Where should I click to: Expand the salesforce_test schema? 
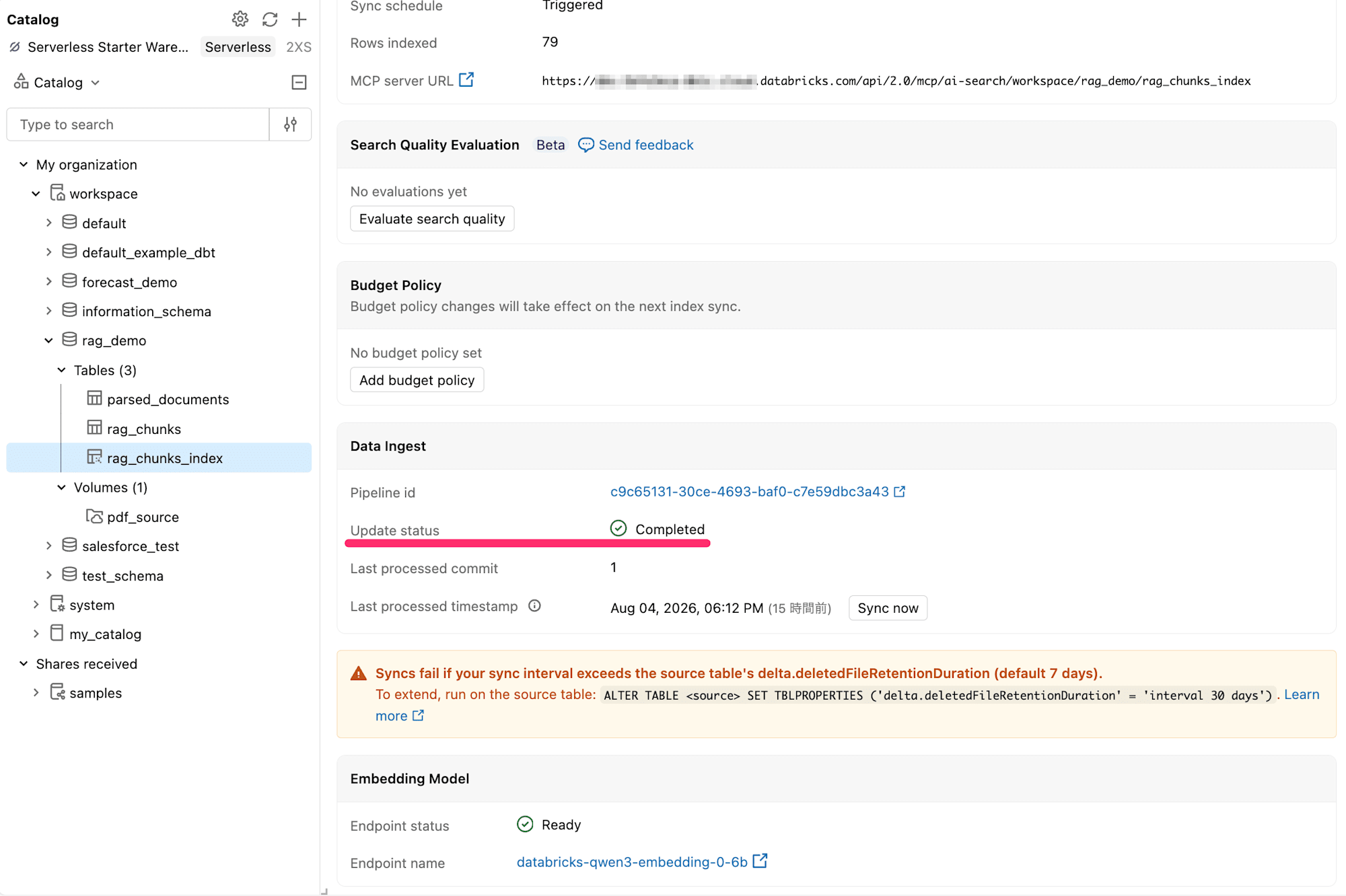48,546
